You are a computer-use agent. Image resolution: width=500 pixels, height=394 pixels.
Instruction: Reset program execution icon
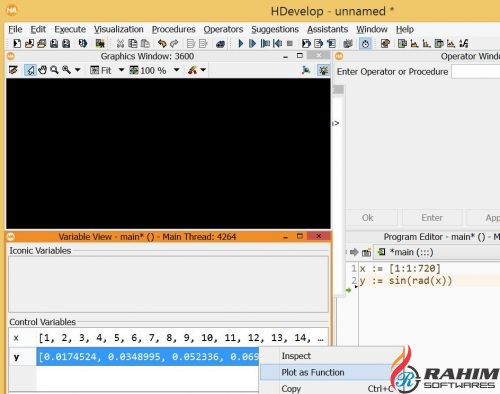pos(306,43)
